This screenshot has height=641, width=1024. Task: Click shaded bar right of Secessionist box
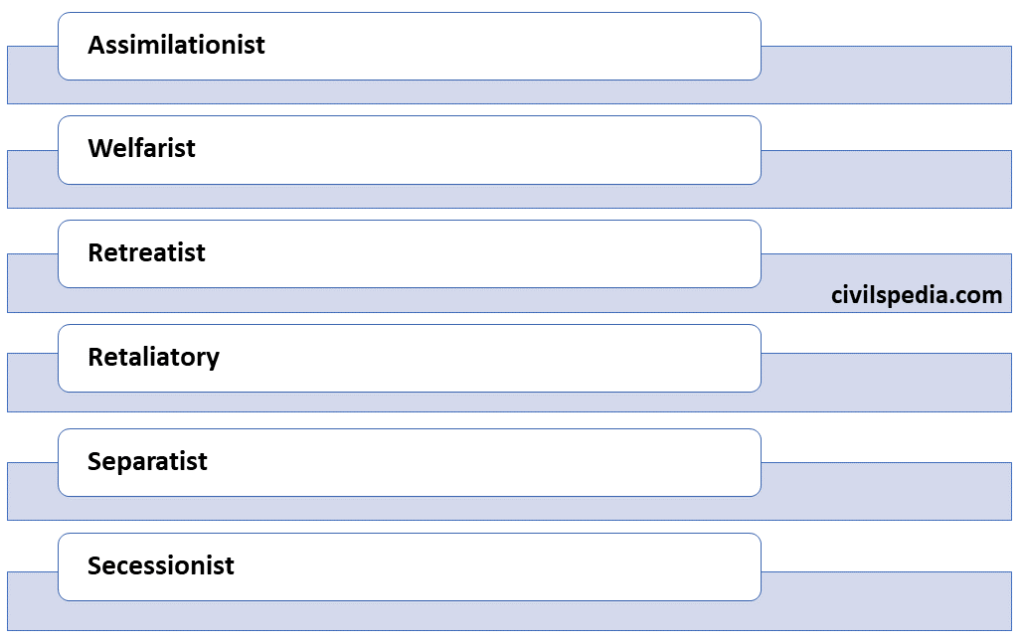click(885, 600)
